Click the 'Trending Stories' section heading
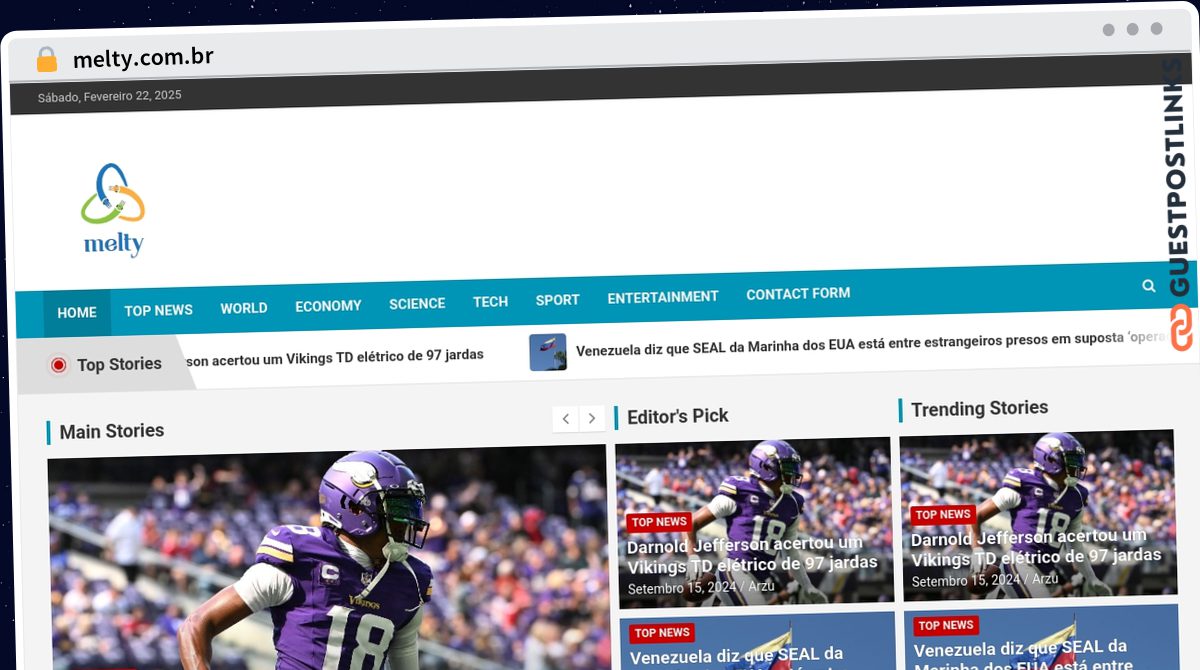 (x=980, y=408)
